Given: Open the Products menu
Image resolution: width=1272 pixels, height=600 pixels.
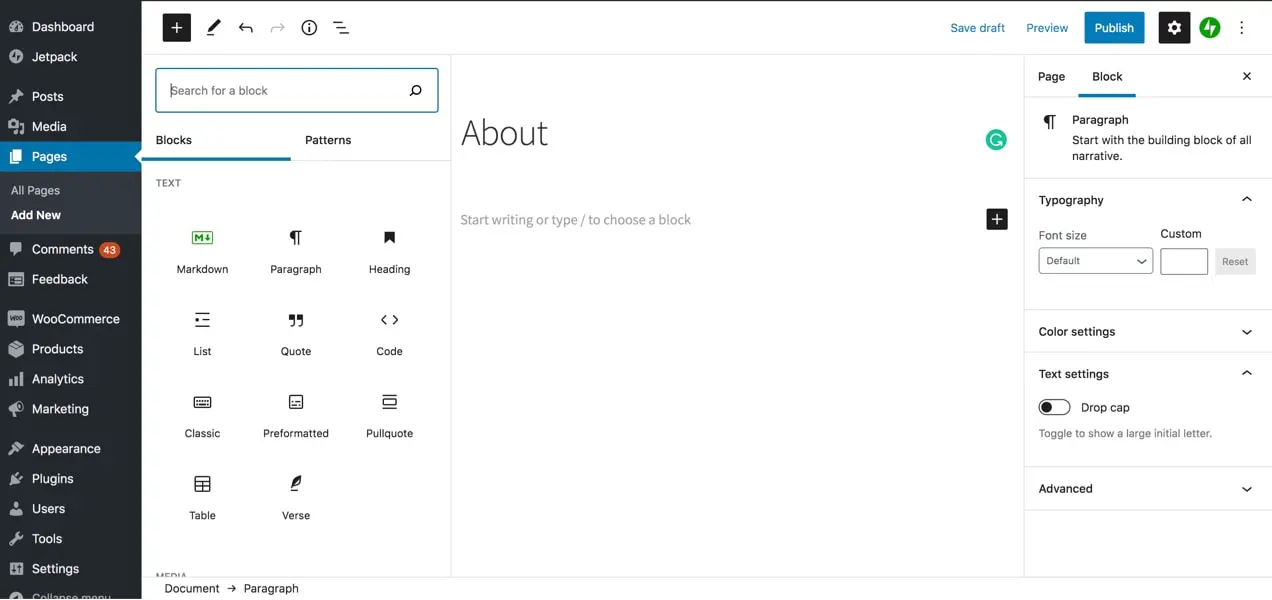Looking at the screenshot, I should pyautogui.click(x=70, y=349).
